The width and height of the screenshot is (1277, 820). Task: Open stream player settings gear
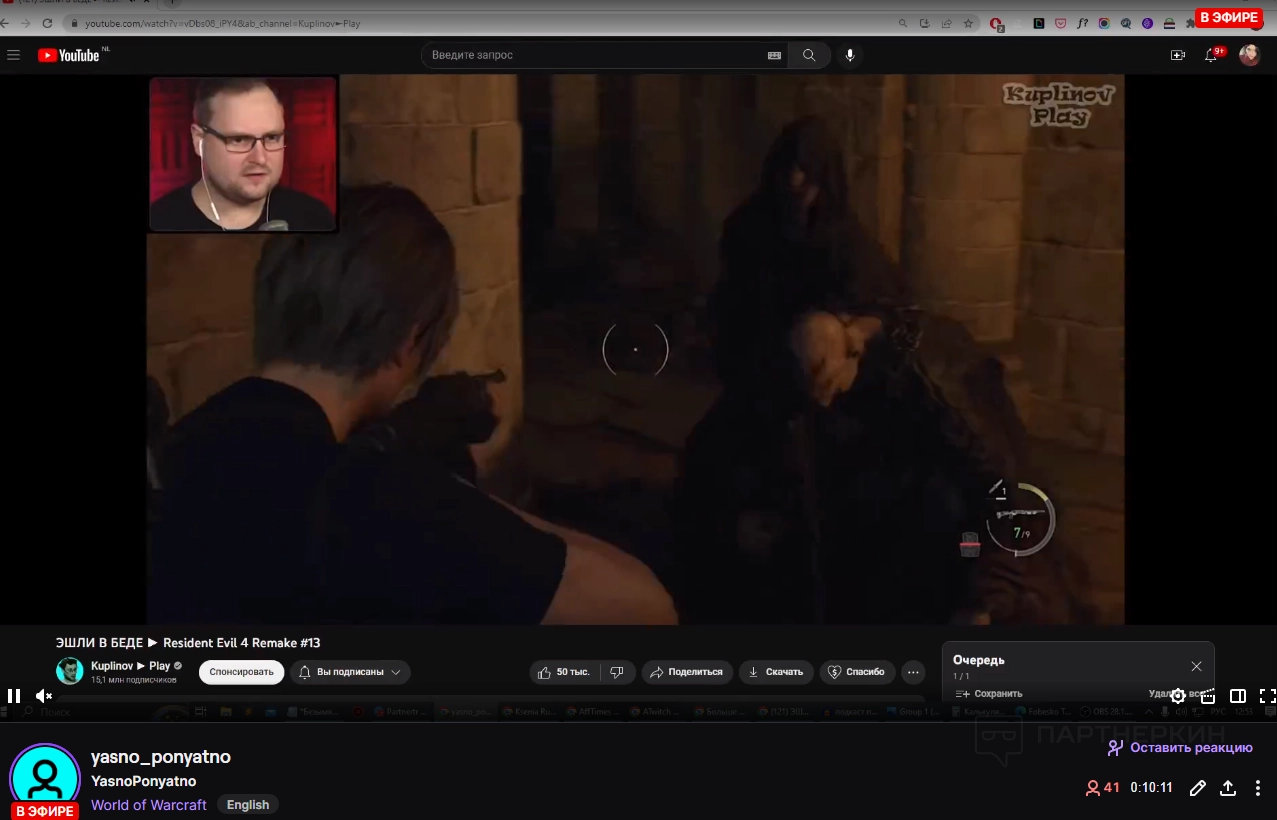click(x=1178, y=696)
